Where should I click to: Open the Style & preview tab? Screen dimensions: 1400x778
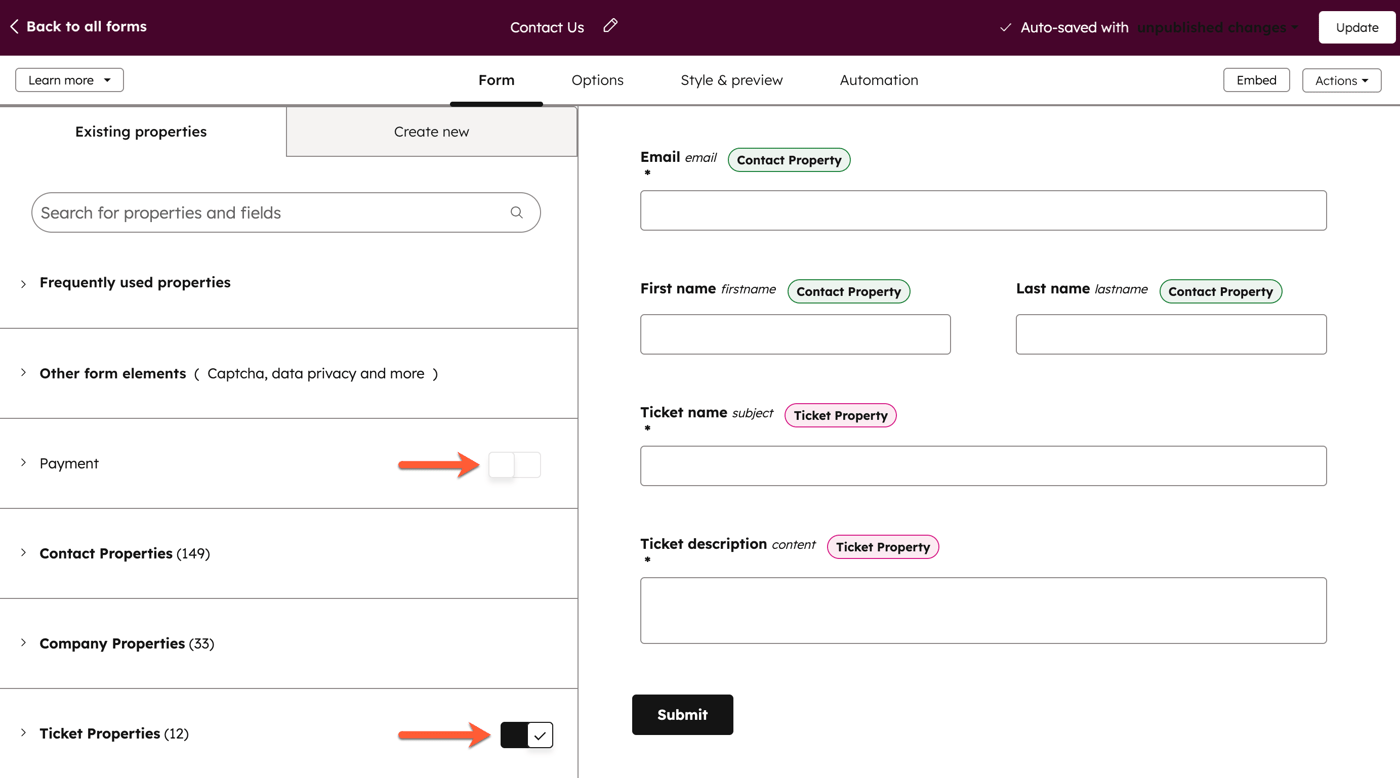pos(731,80)
